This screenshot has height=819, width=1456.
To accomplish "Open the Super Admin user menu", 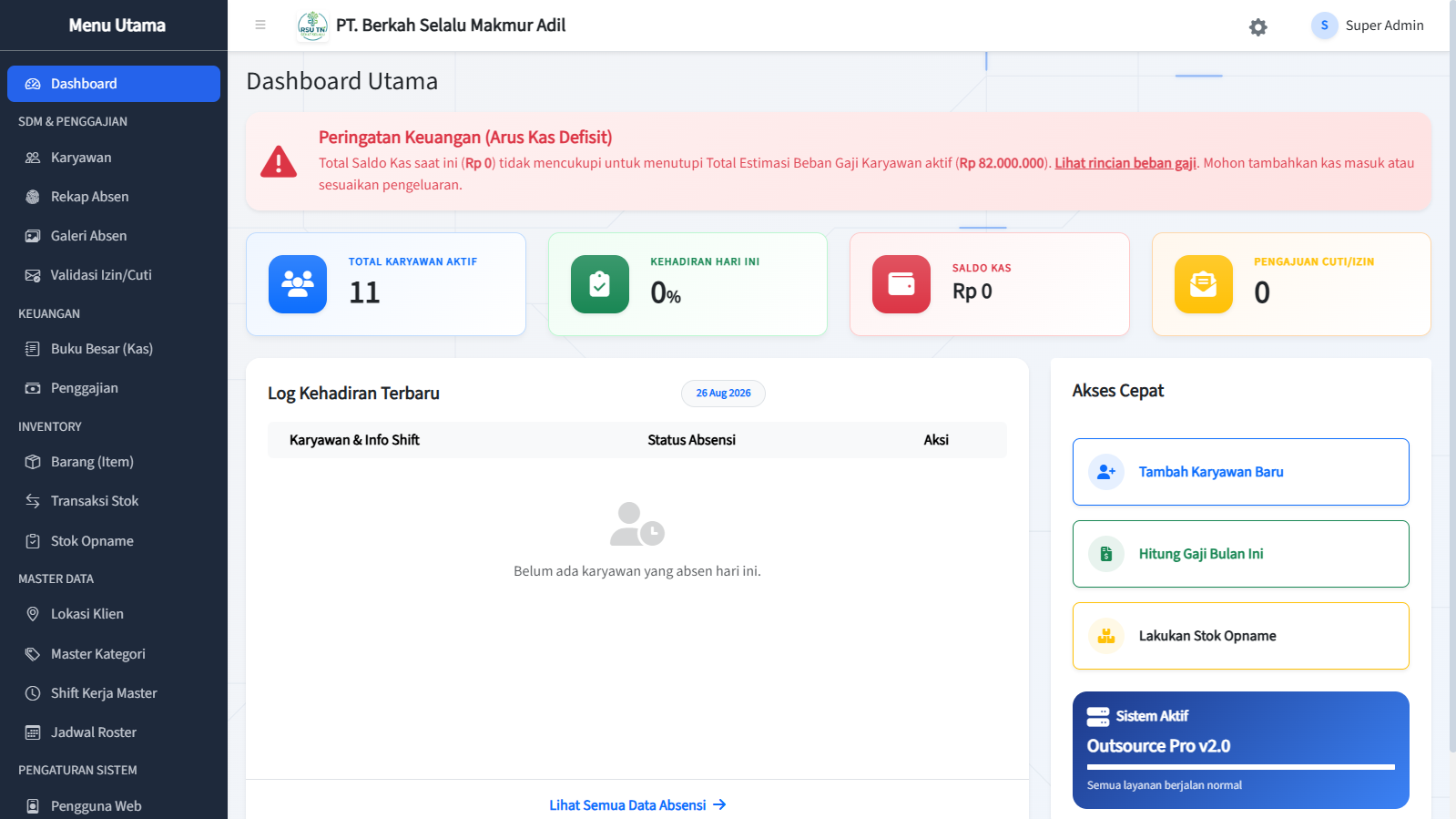I will pyautogui.click(x=1368, y=26).
